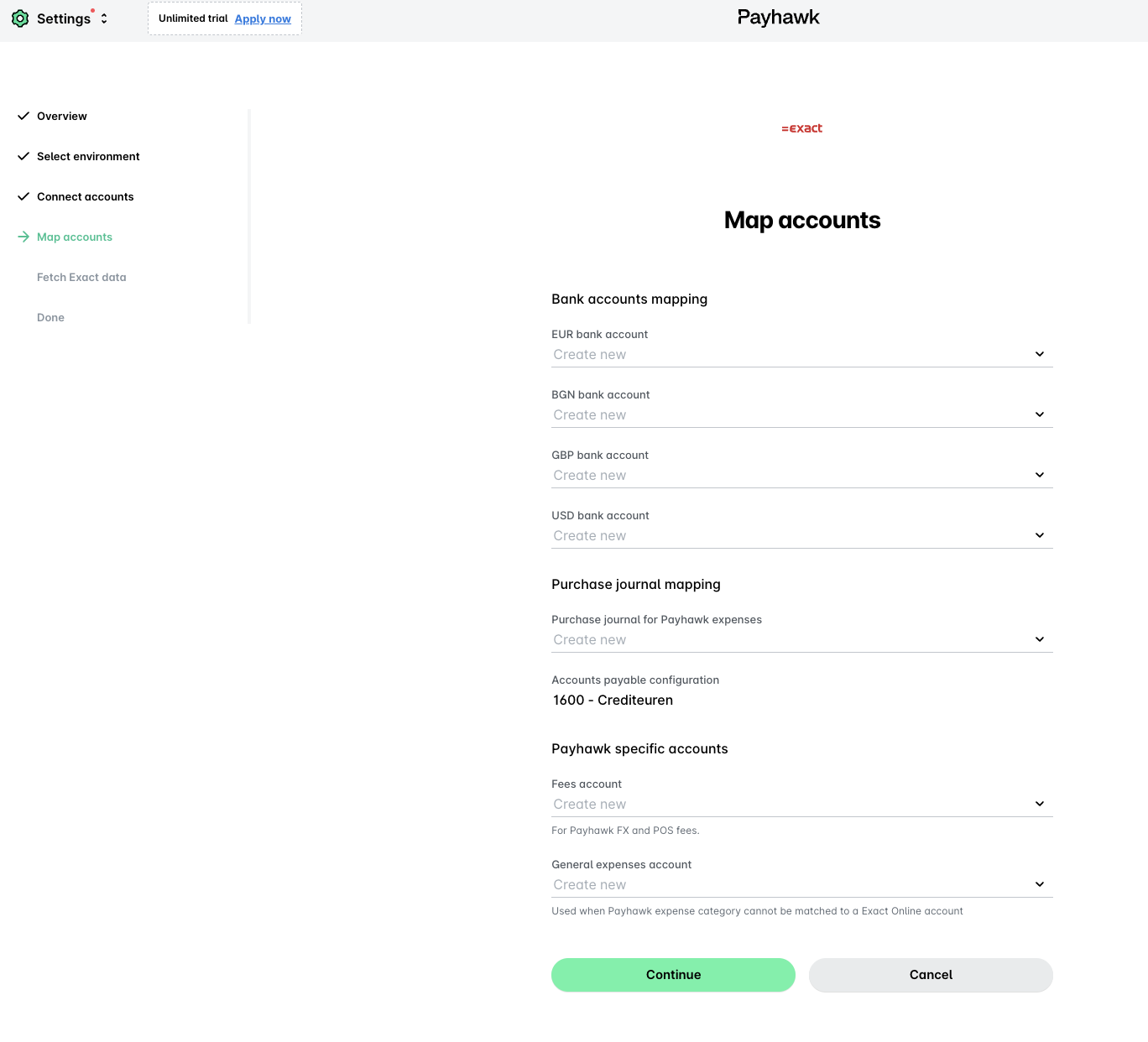Go to Connect accounts step
This screenshot has height=1042, width=1148.
[x=86, y=196]
